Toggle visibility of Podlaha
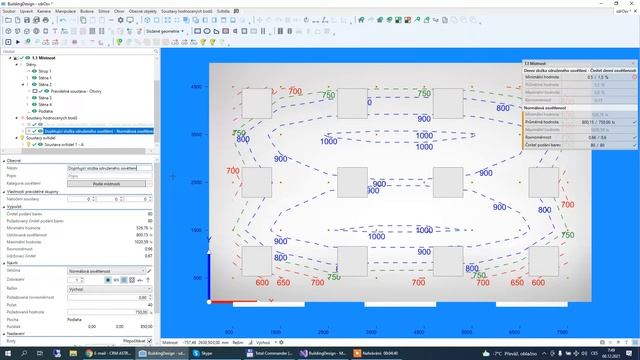 [35, 111]
